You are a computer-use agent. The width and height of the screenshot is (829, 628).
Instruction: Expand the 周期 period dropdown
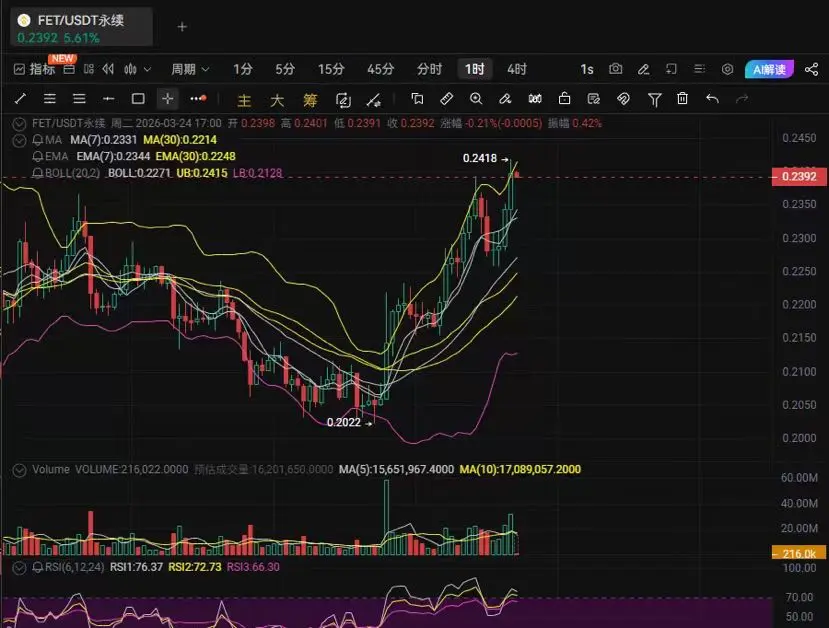[x=190, y=69]
